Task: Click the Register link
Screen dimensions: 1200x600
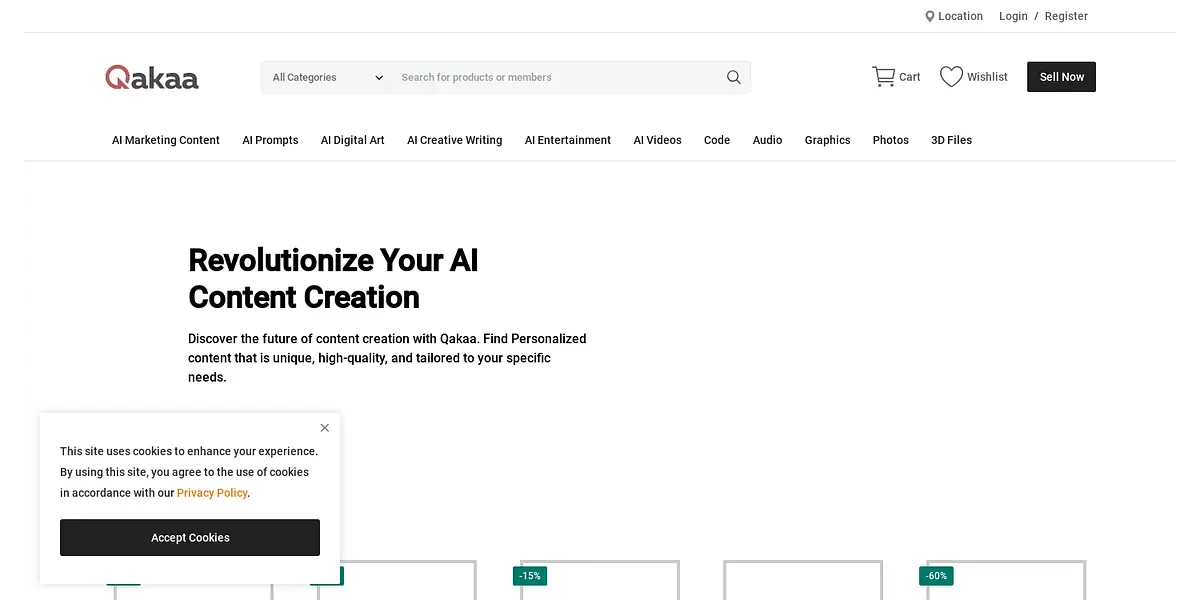Action: 1066,16
